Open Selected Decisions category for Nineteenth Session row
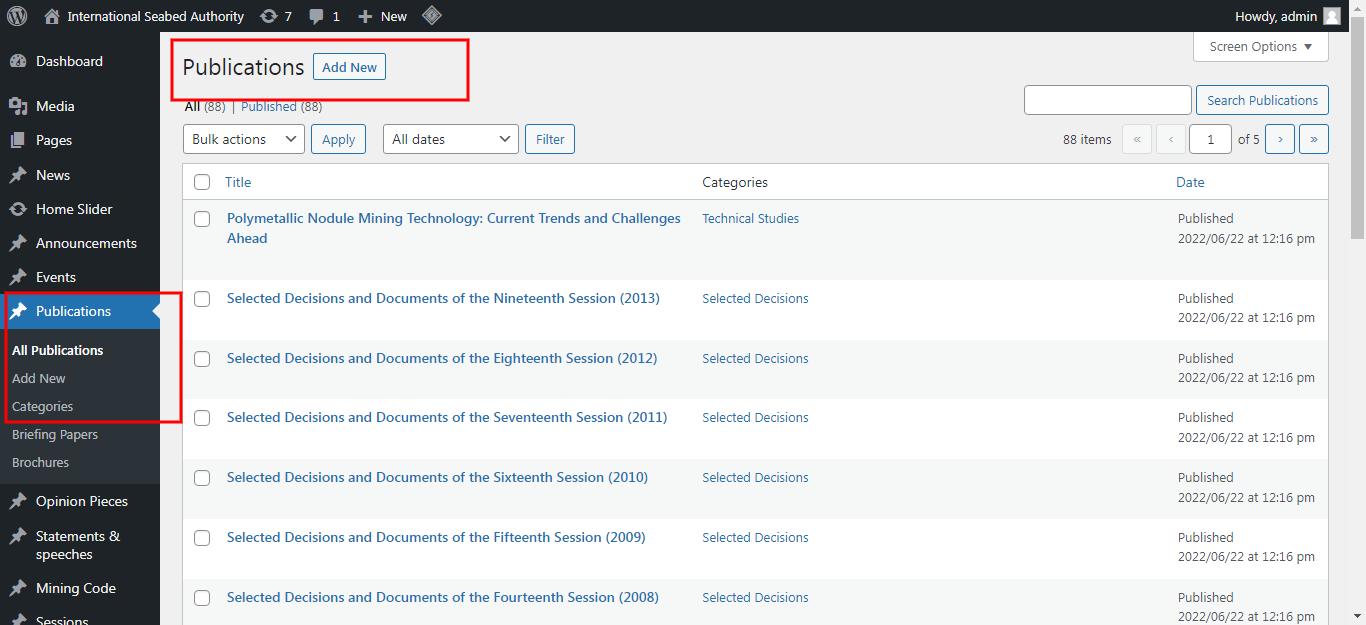The image size is (1366, 625). pyautogui.click(x=755, y=298)
